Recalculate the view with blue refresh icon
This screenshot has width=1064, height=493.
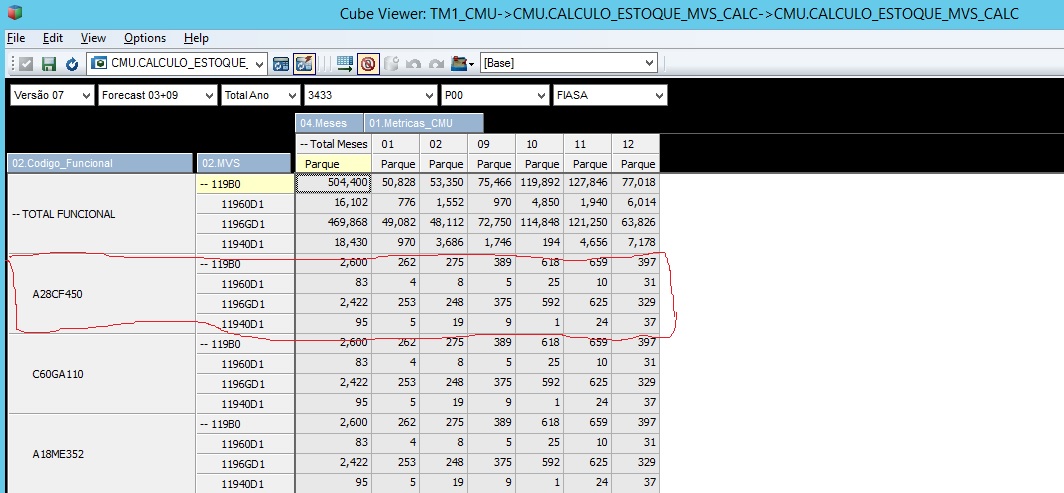tap(72, 64)
